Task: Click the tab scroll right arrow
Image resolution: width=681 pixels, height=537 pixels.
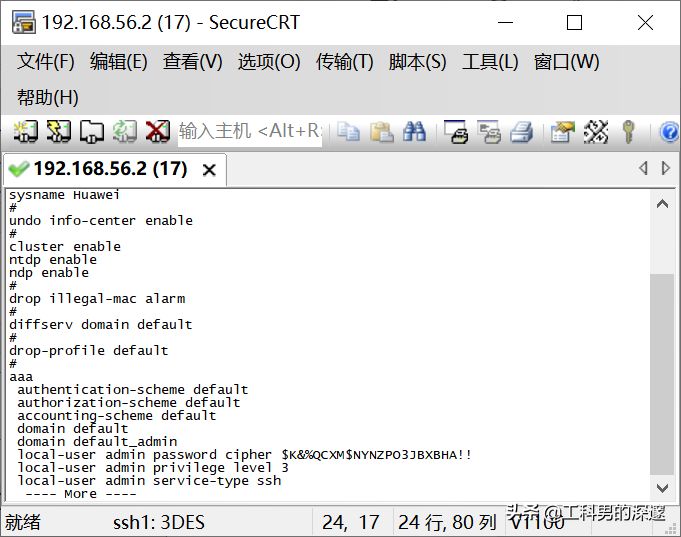Action: pos(666,169)
